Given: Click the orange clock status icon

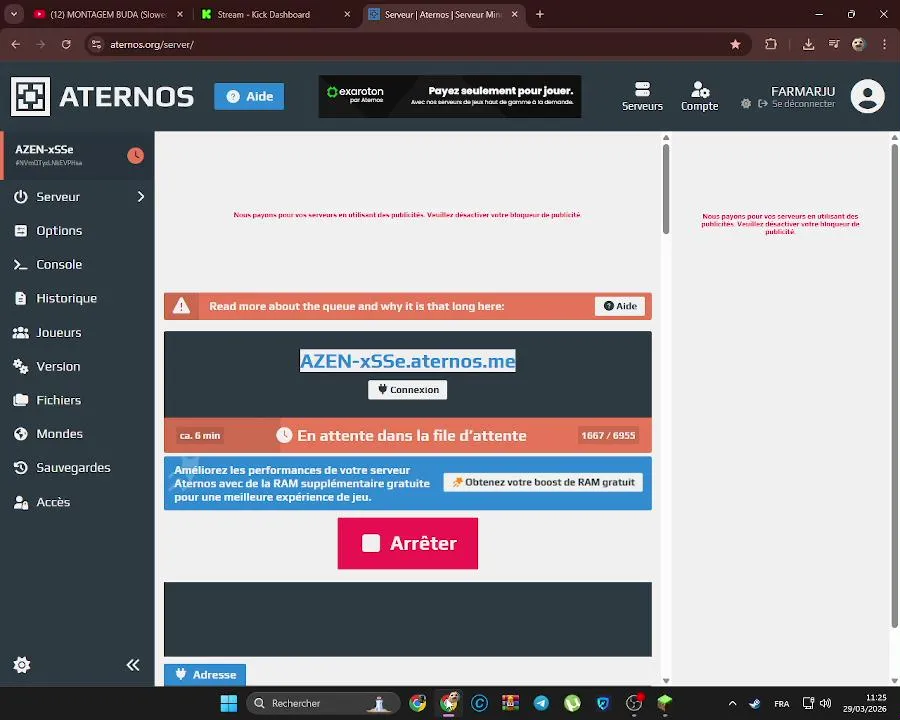Looking at the screenshot, I should pos(135,156).
